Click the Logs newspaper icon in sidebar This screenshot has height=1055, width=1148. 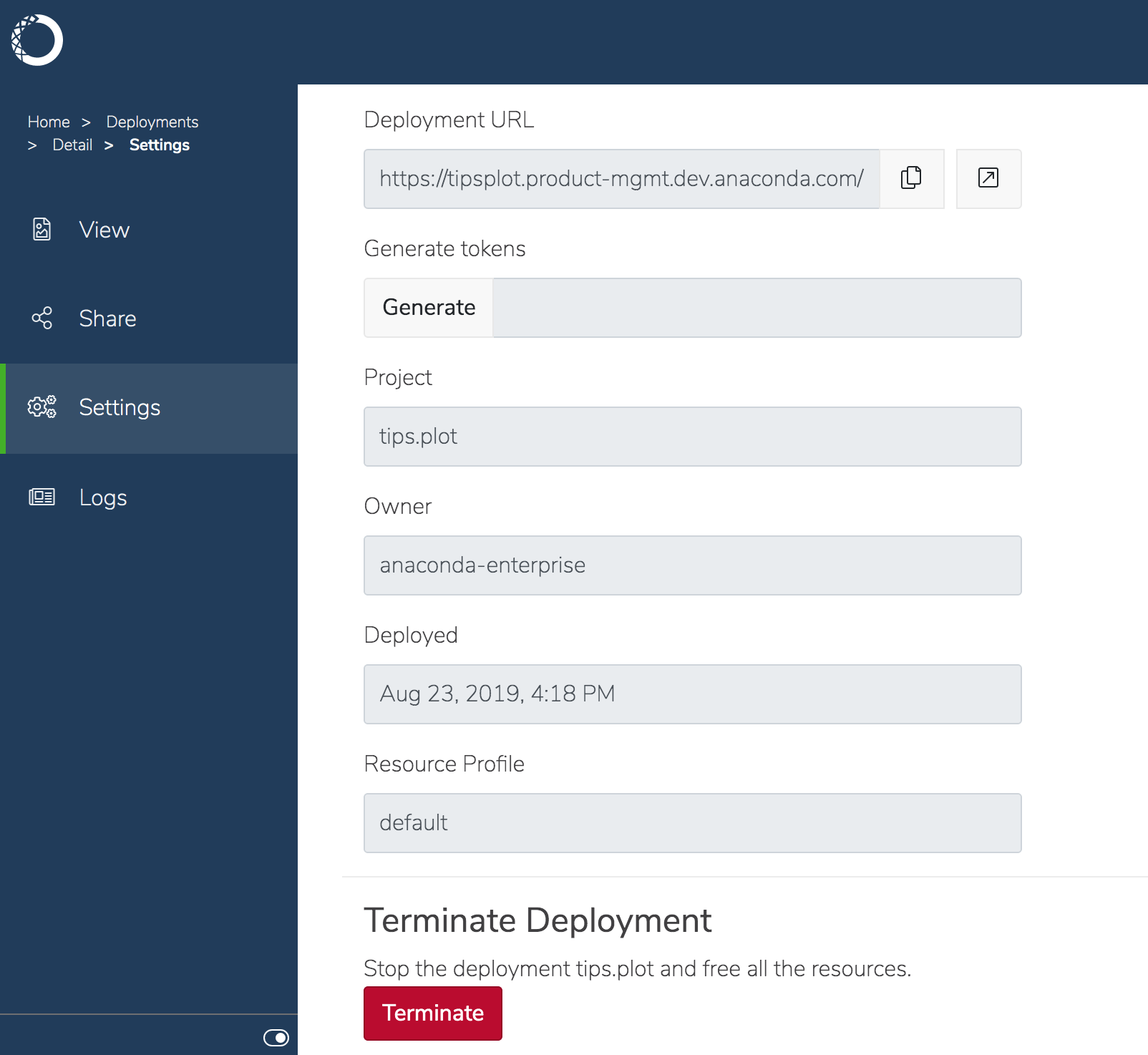click(42, 497)
